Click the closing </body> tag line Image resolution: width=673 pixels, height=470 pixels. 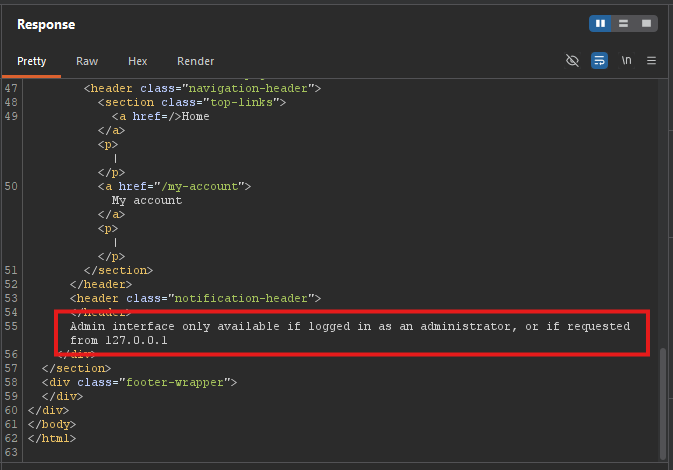click(52, 425)
